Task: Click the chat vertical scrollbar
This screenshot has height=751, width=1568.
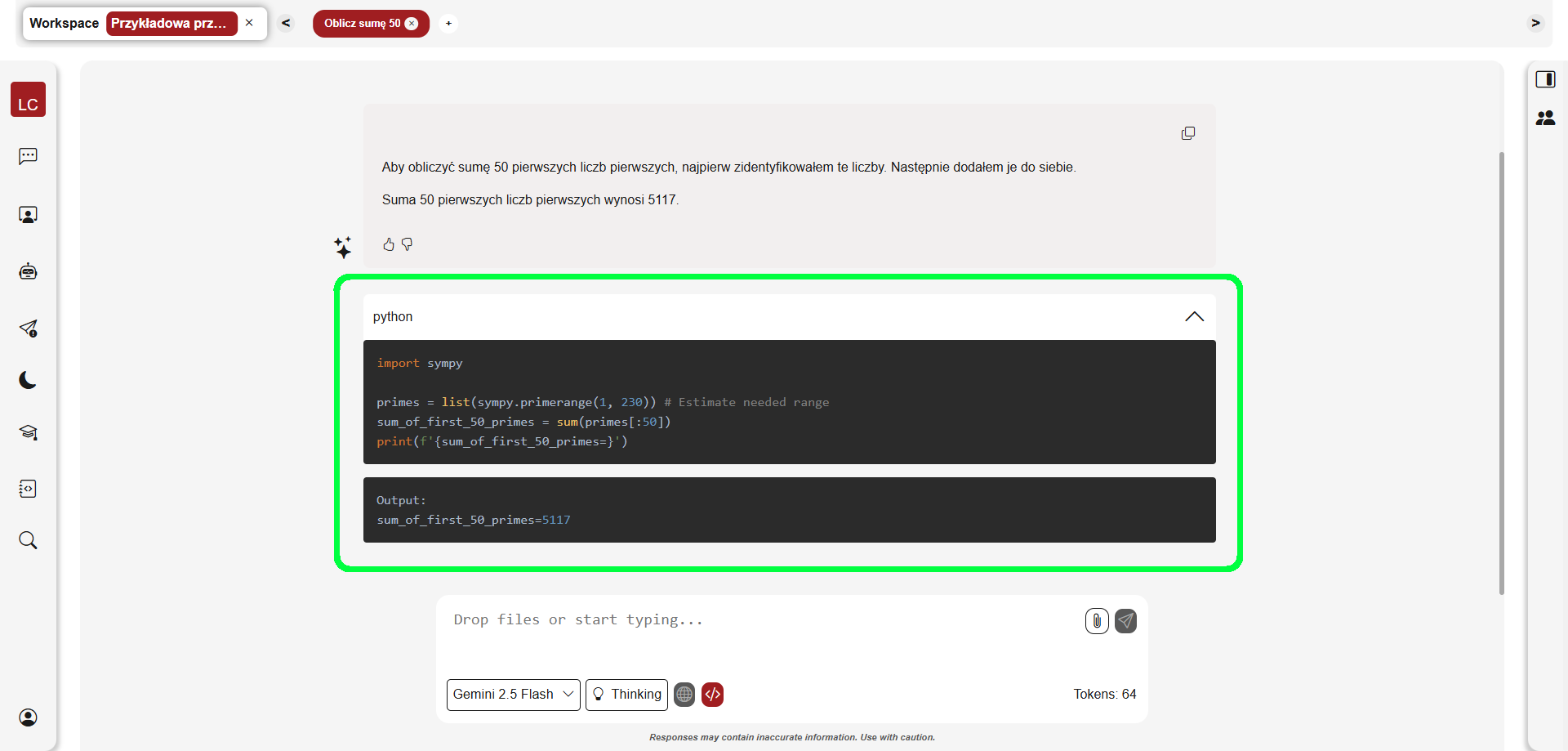Action: pyautogui.click(x=1501, y=373)
